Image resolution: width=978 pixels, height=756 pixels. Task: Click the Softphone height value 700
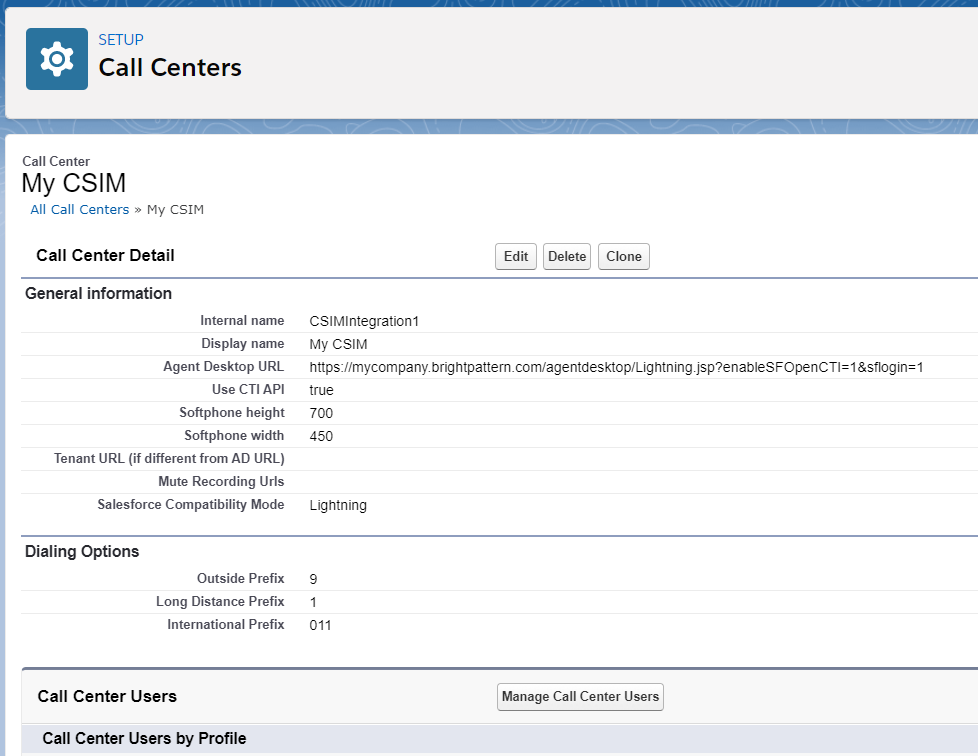[x=321, y=414]
